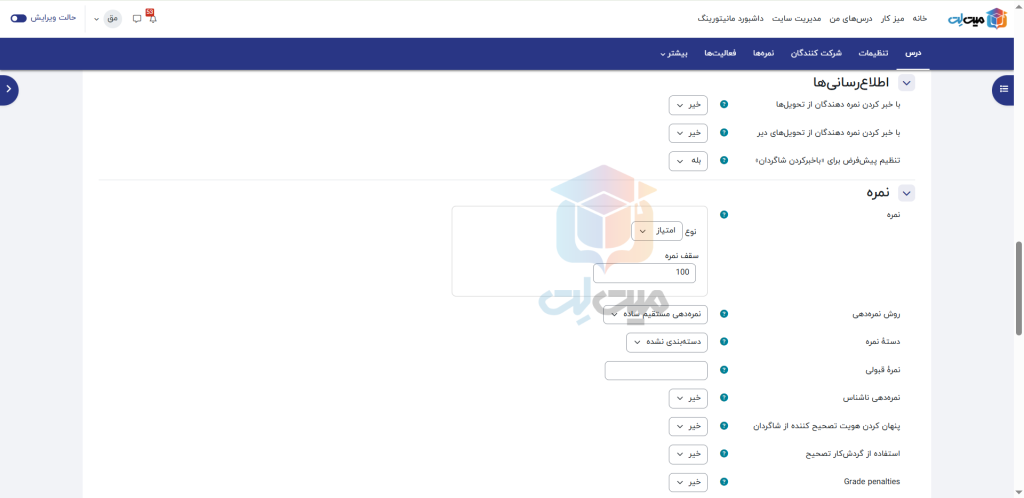Help icon for نمرهٔ قبولی
This screenshot has height=498, width=1024.
724,370
